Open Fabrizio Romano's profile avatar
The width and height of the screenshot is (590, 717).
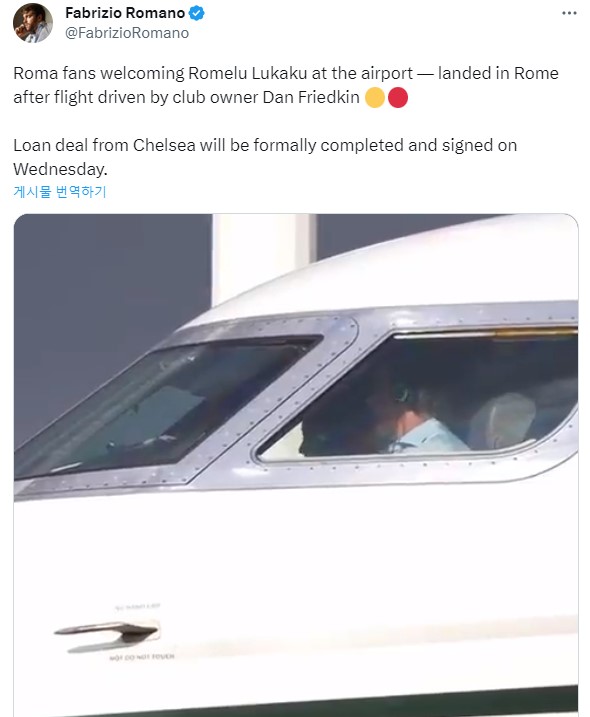pyautogui.click(x=32, y=23)
